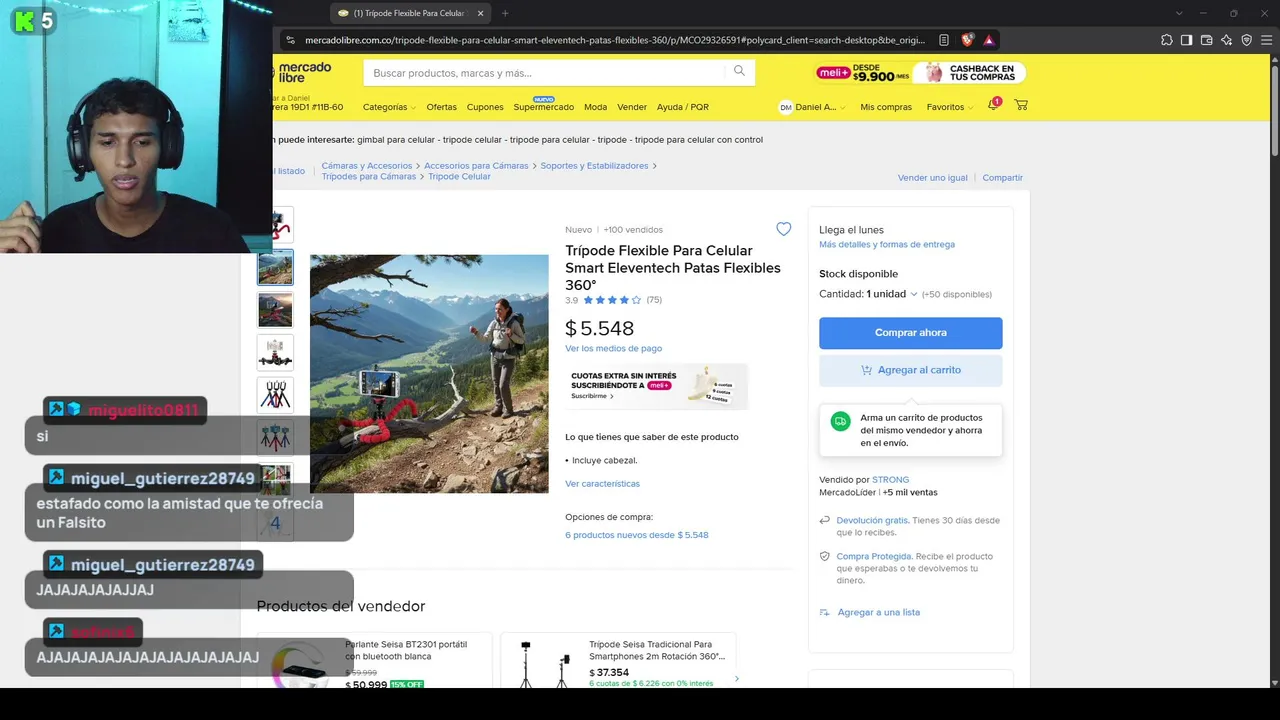Viewport: 1280px width, 720px height.
Task: Close the Trípode Flexible browser tab
Action: click(x=480, y=13)
